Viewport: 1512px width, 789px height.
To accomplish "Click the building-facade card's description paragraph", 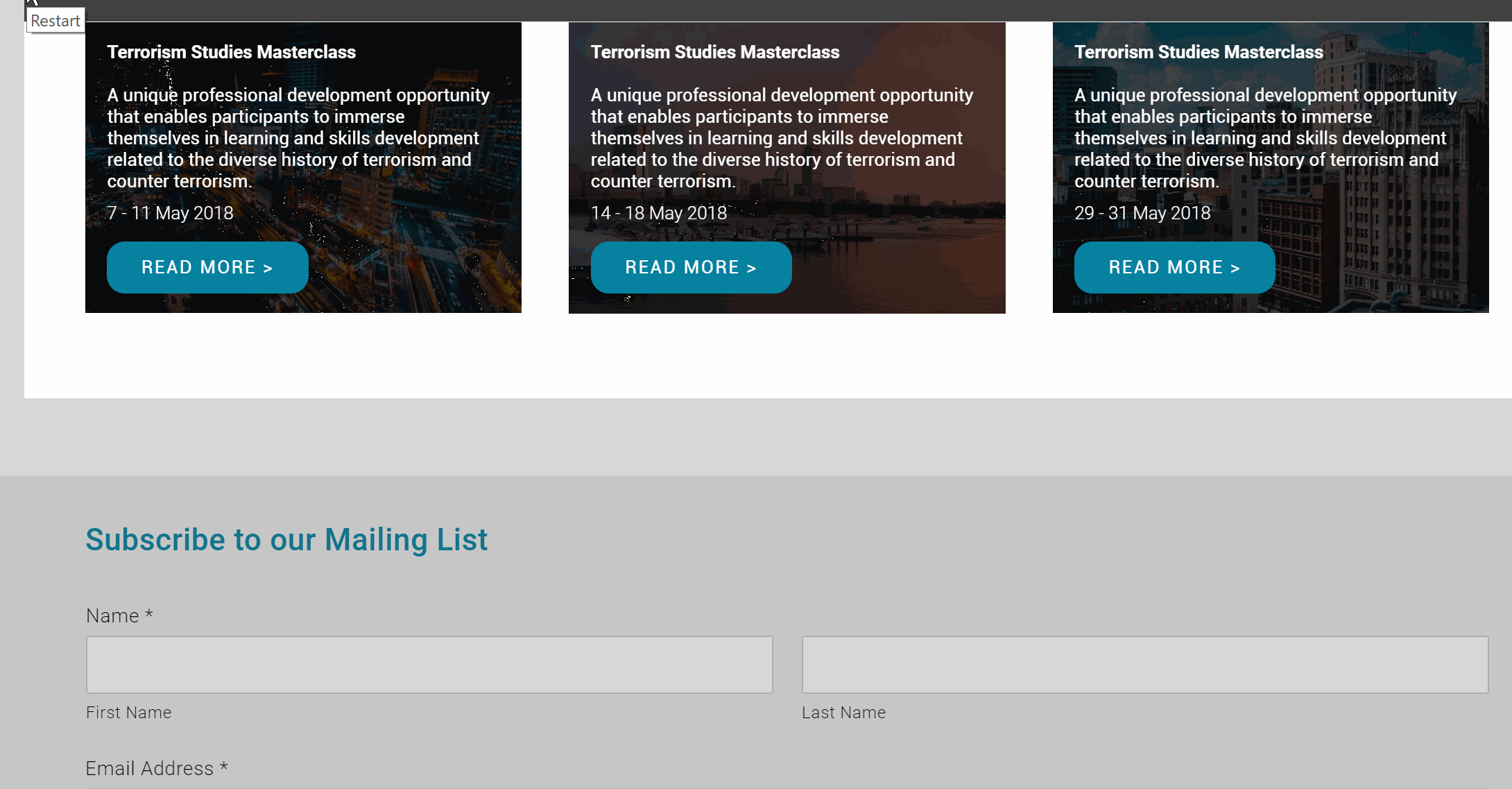I will tap(1266, 138).
